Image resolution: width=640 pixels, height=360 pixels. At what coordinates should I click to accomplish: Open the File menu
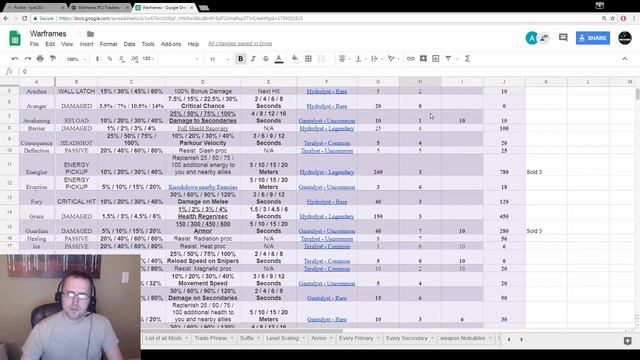(34, 44)
